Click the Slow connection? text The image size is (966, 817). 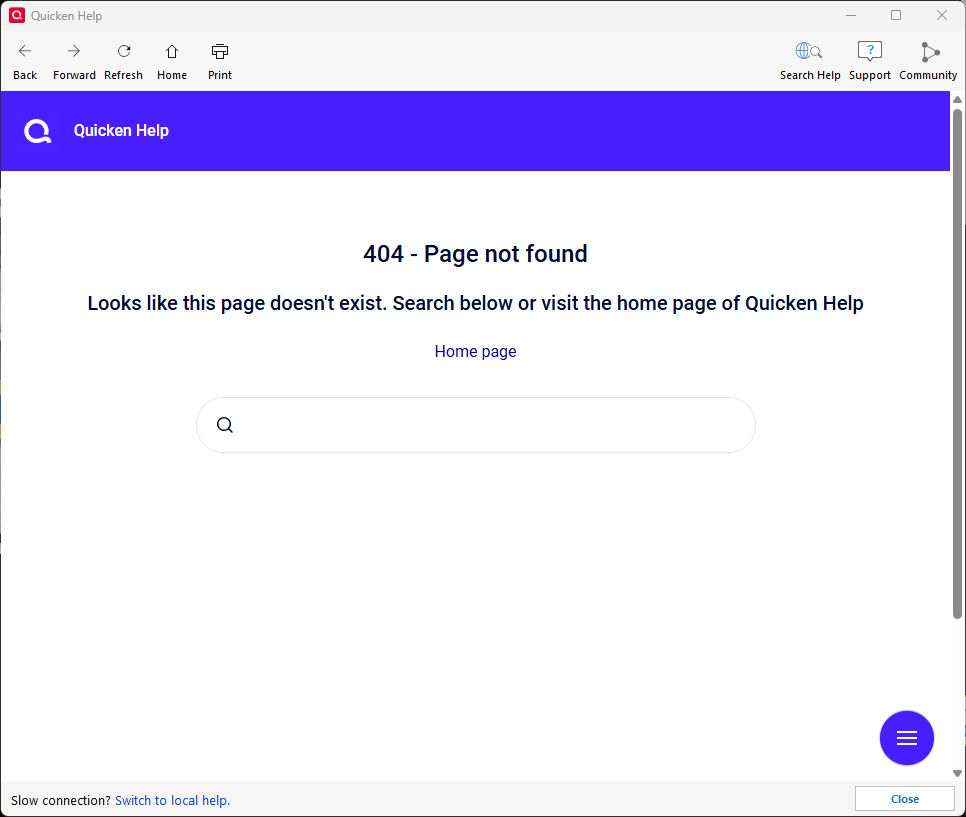61,800
